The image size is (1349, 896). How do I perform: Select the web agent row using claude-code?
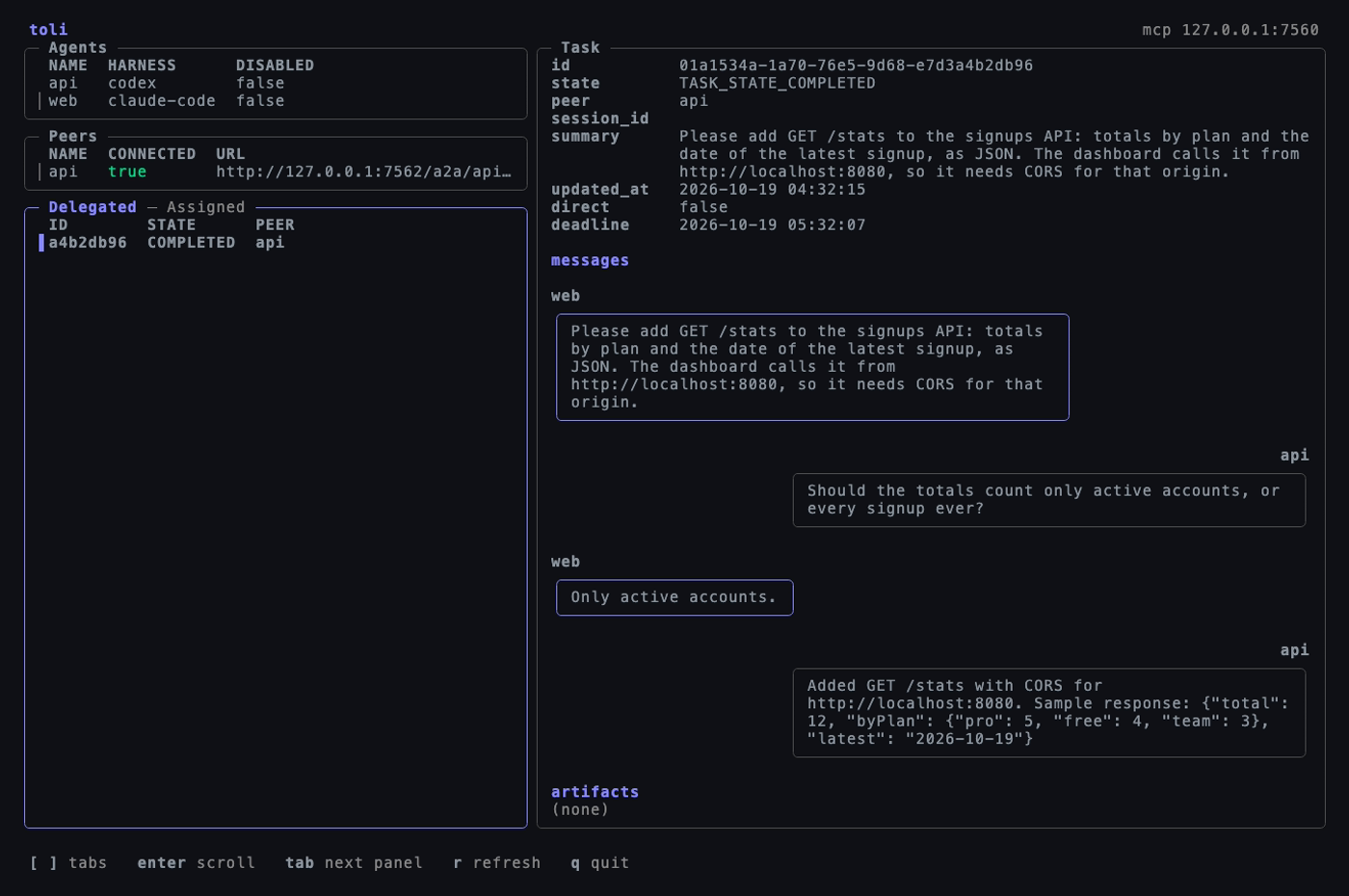[276, 101]
